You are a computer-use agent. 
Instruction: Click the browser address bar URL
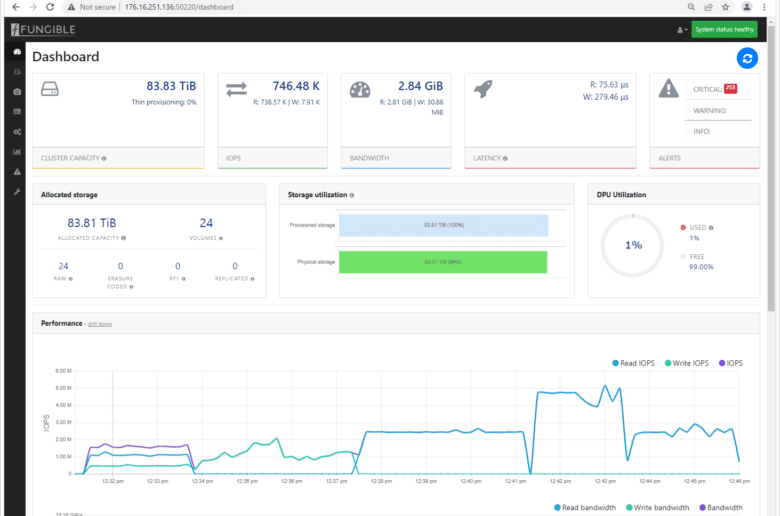point(179,7)
